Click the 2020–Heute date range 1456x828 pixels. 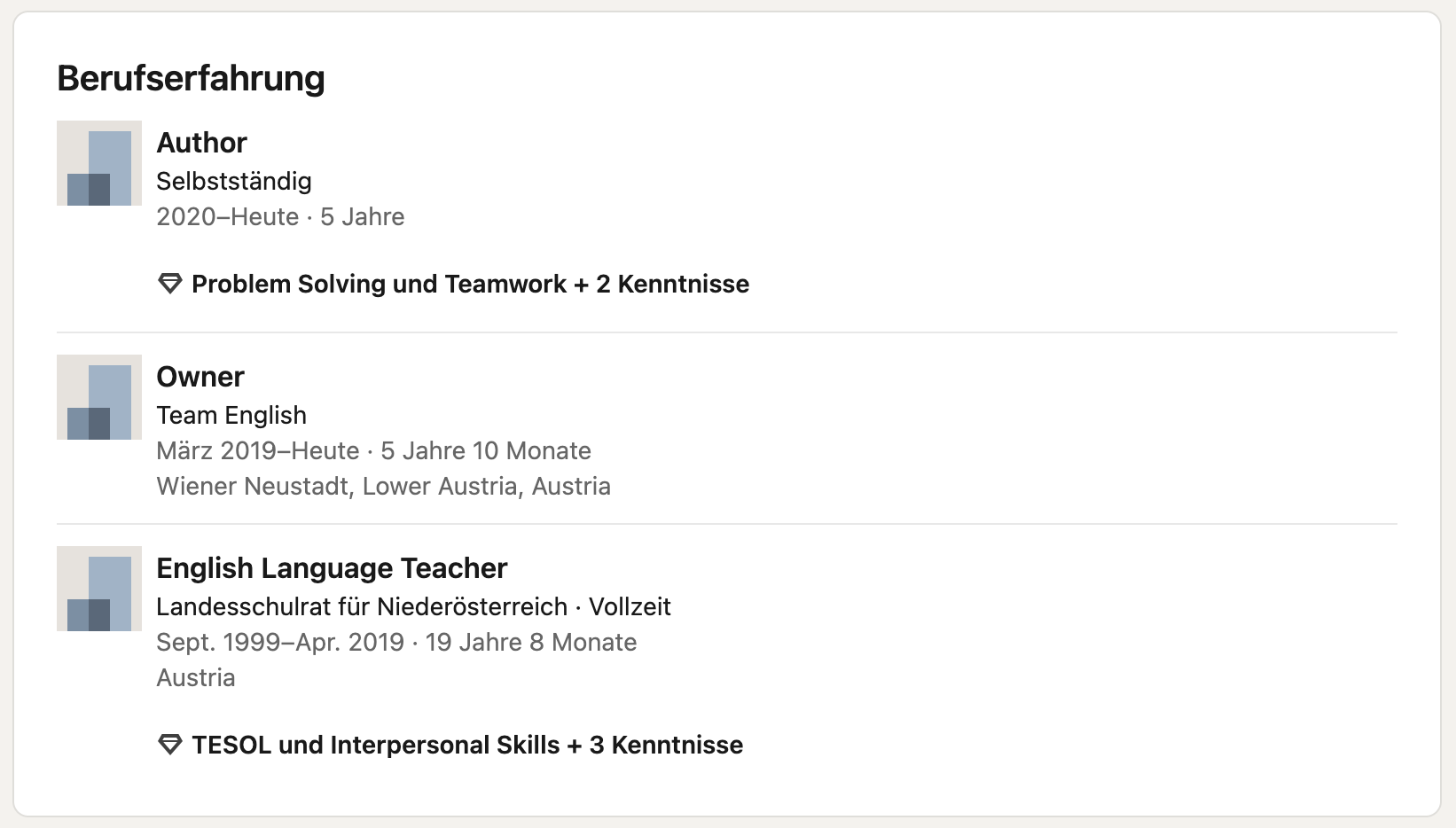click(x=228, y=216)
